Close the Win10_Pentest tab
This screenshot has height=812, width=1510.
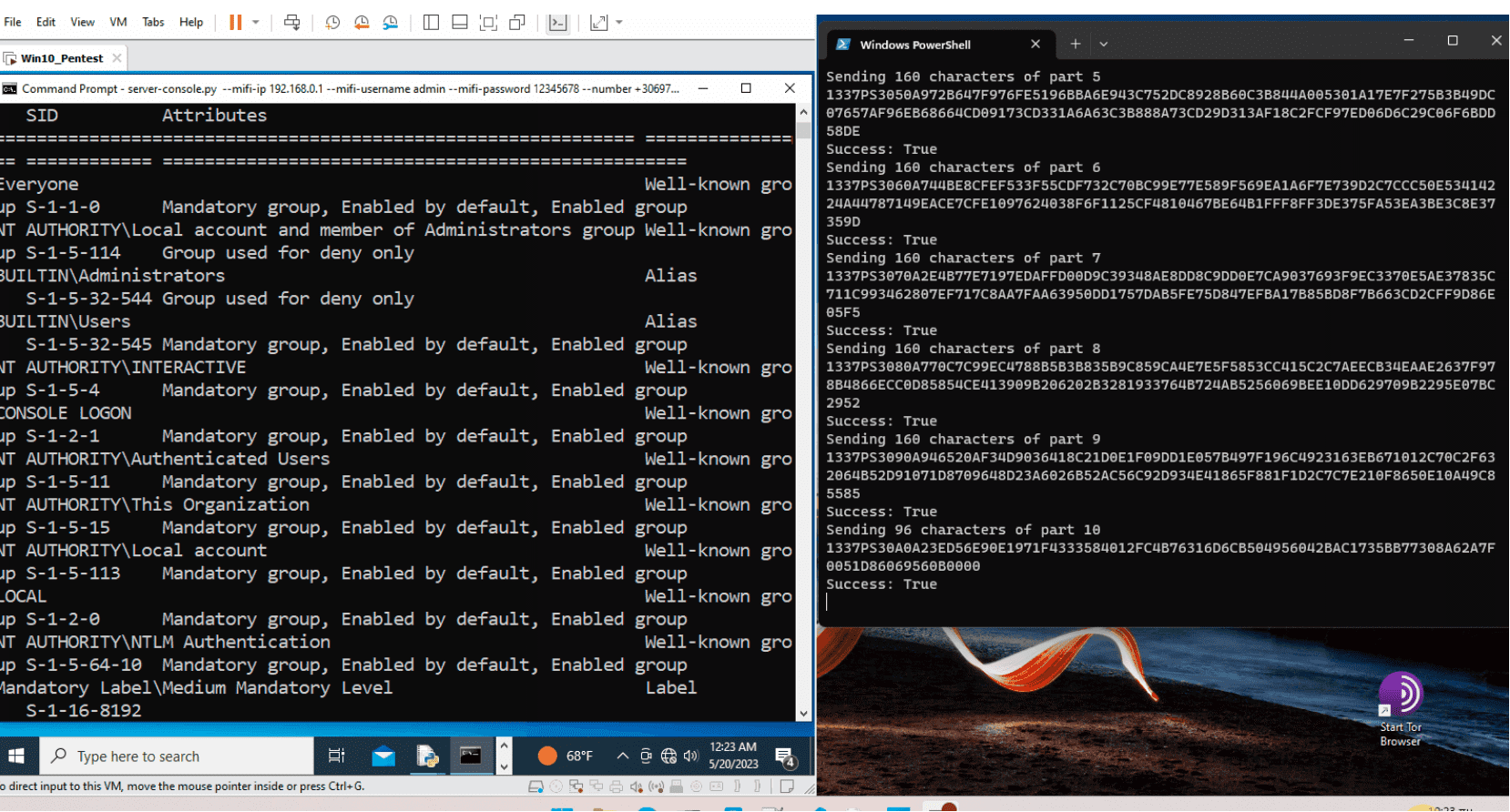tap(117, 58)
